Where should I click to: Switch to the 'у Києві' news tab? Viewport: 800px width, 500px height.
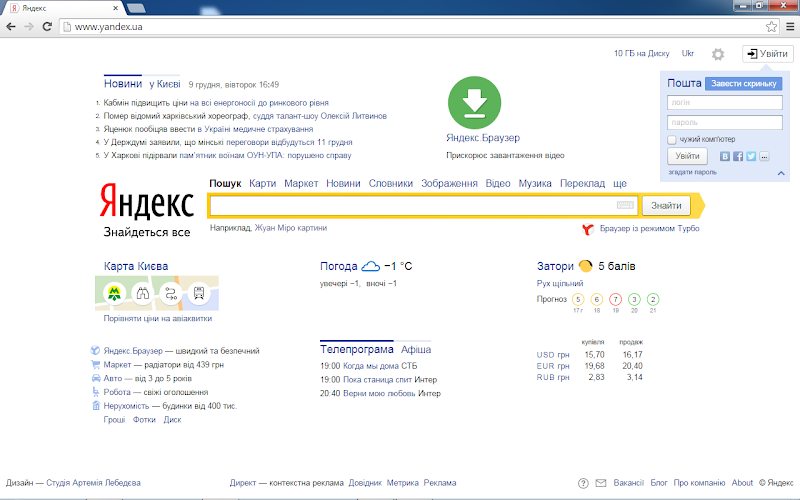(x=165, y=84)
